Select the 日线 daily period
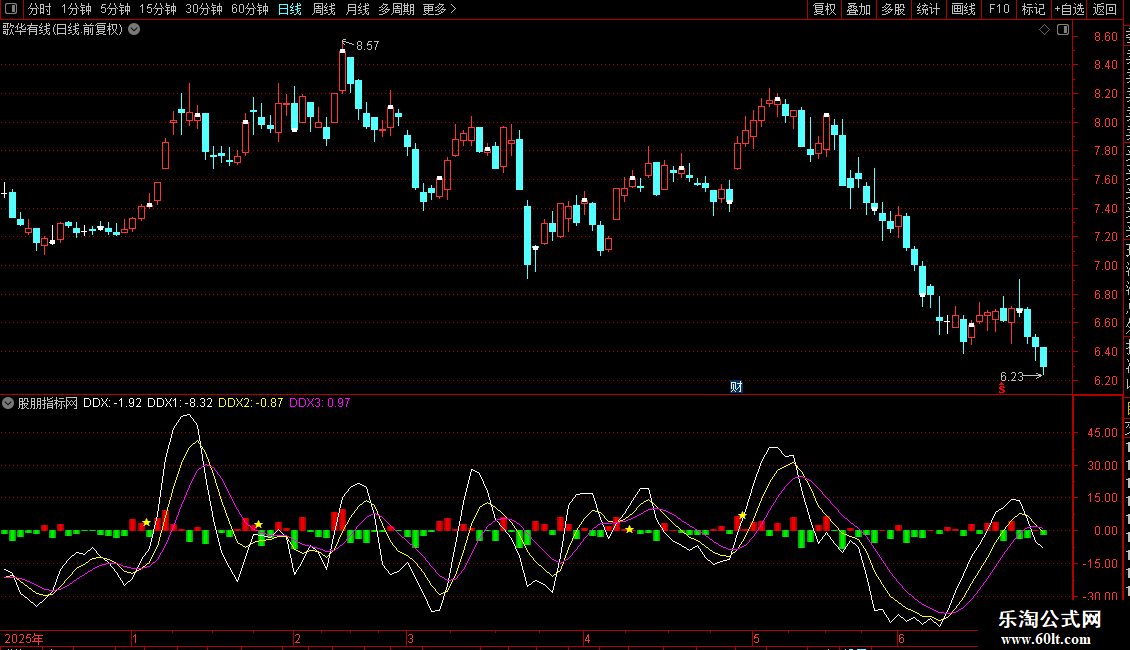 point(290,9)
